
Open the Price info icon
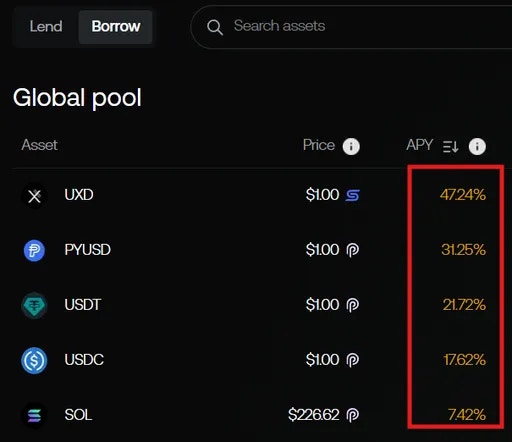pos(351,146)
